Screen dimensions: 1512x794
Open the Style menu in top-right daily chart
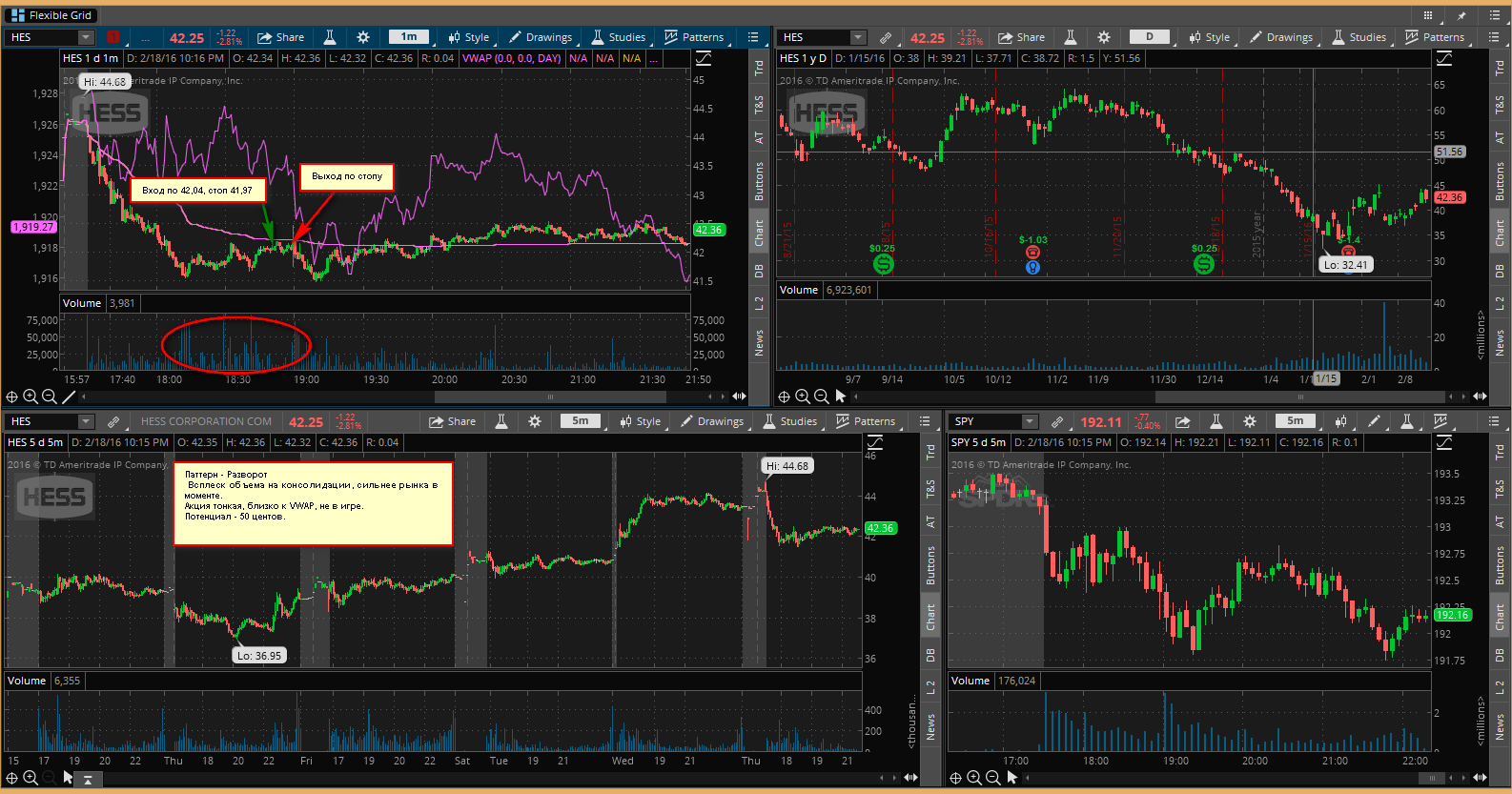(x=1209, y=37)
